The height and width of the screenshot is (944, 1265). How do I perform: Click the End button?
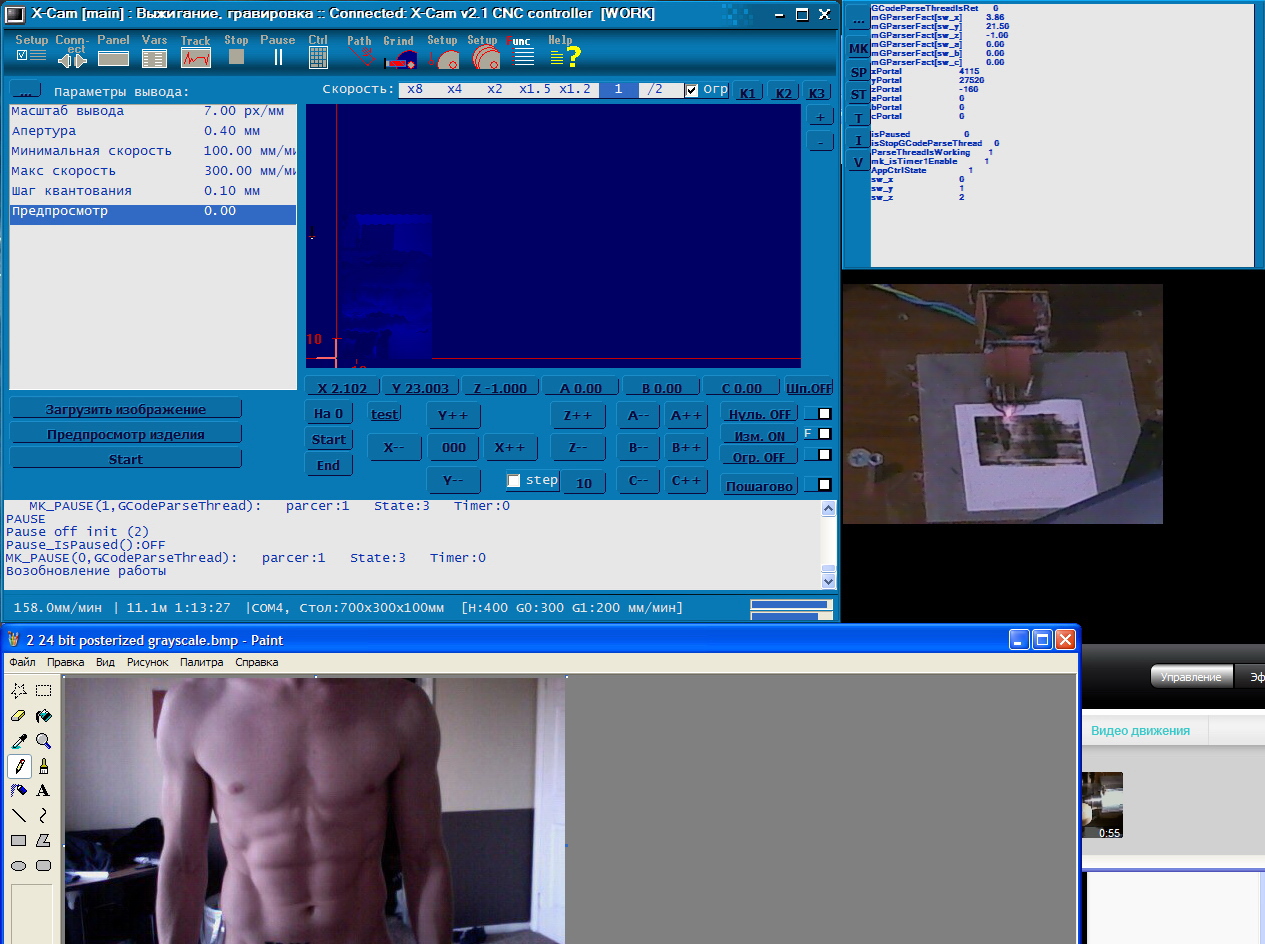[x=328, y=465]
